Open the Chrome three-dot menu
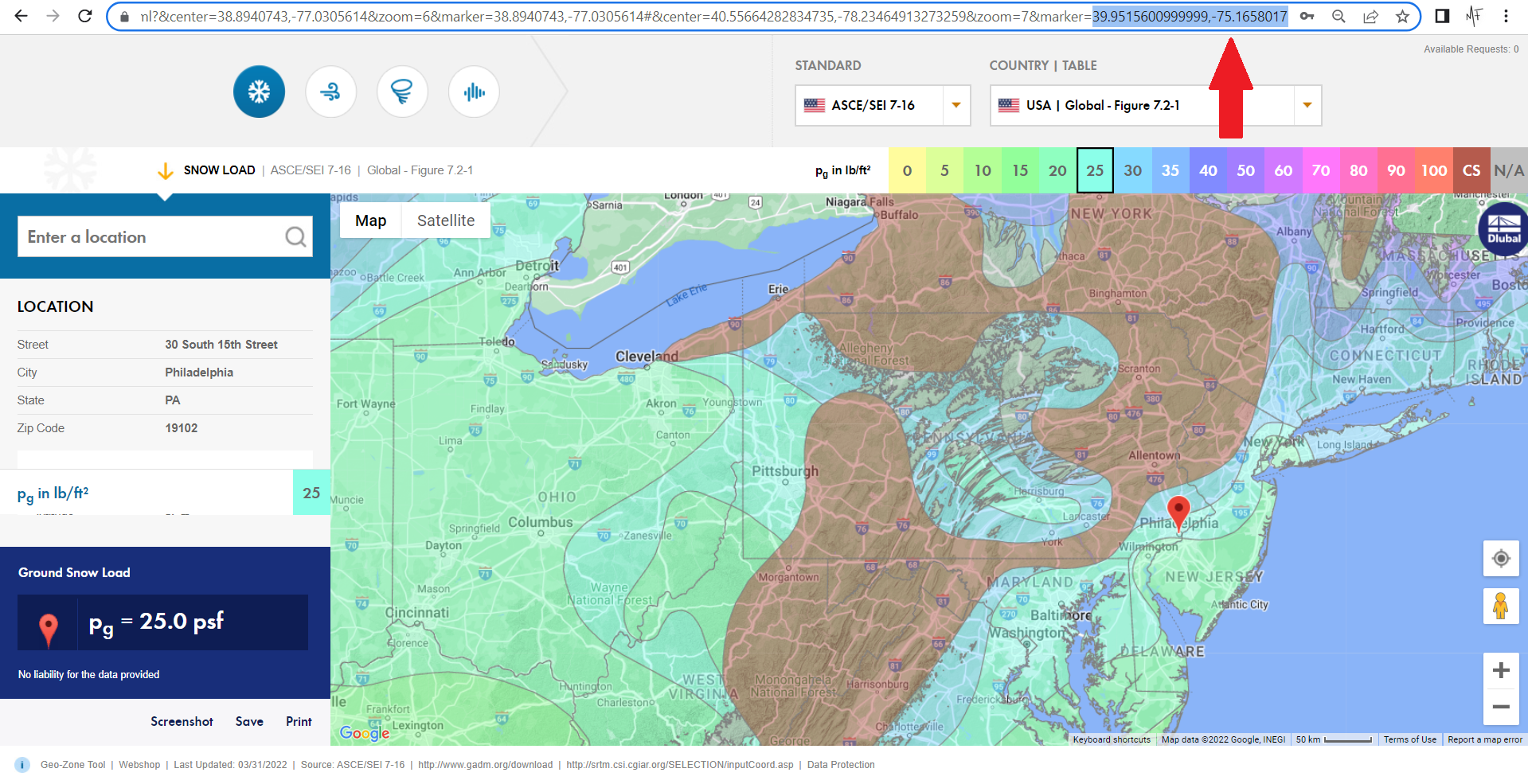1528x784 pixels. point(1506,16)
